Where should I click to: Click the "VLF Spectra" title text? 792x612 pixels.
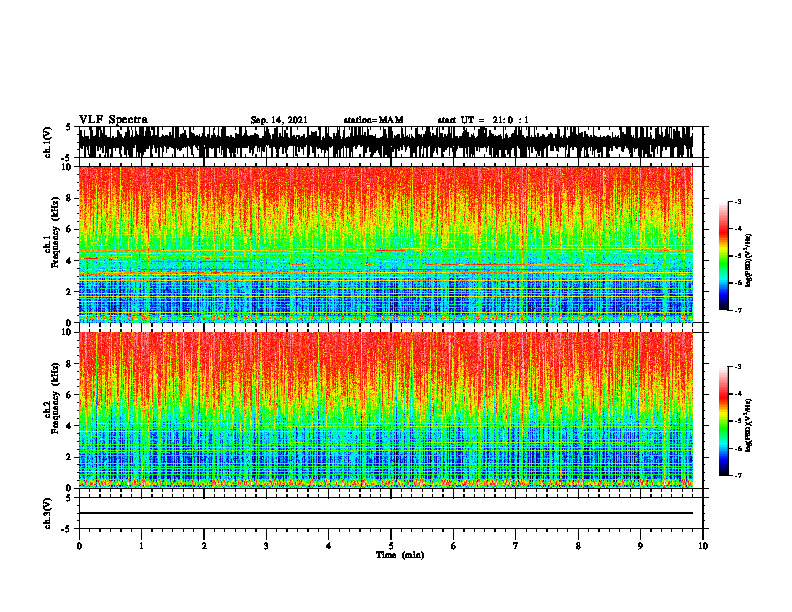tap(113, 120)
